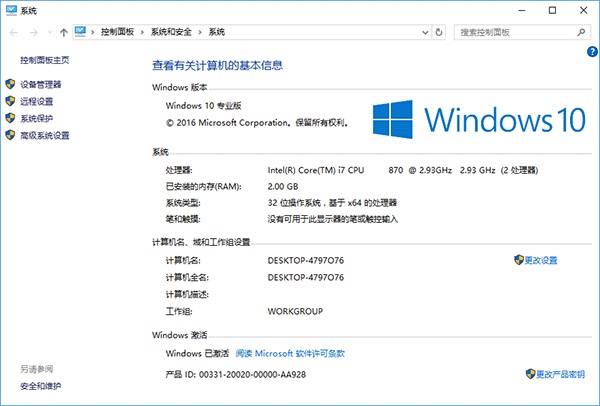The width and height of the screenshot is (600, 406).
Task: Click the computer icon in the address bar
Action: 80,31
